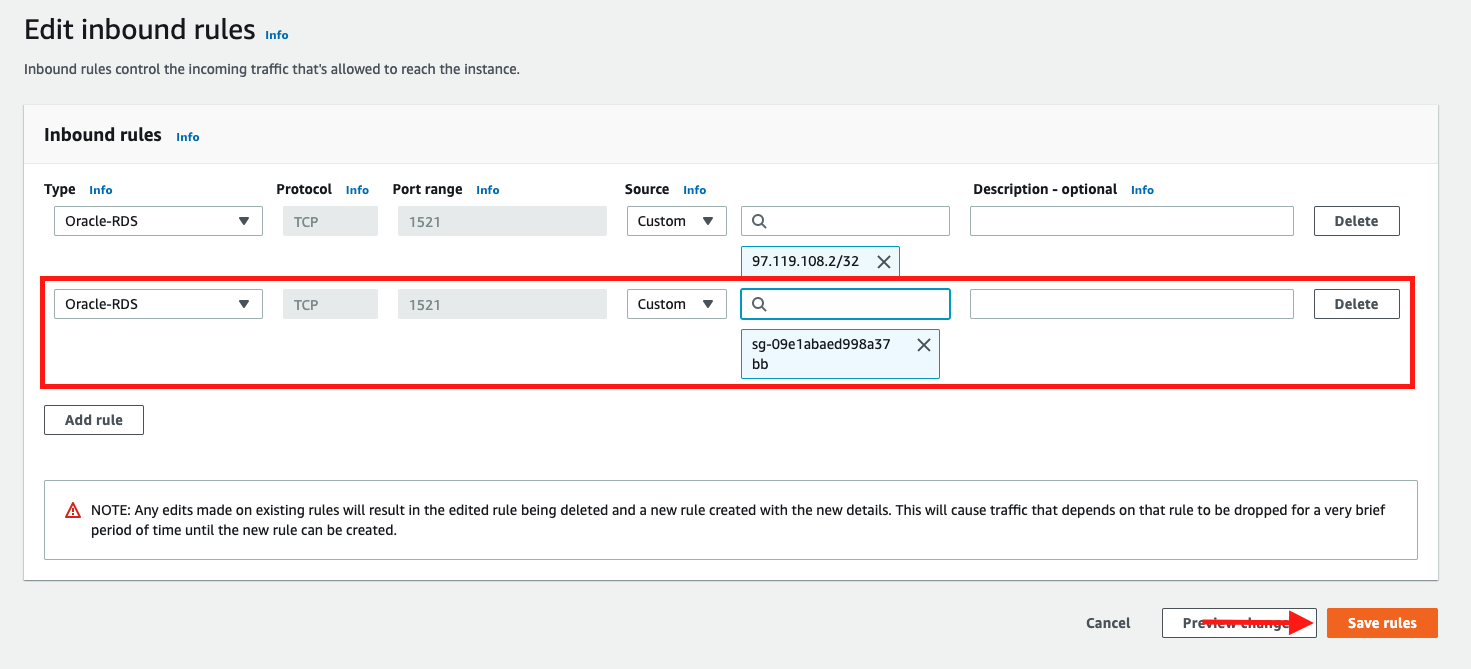Click Save rules
Image resolution: width=1471 pixels, height=669 pixels.
click(x=1382, y=623)
